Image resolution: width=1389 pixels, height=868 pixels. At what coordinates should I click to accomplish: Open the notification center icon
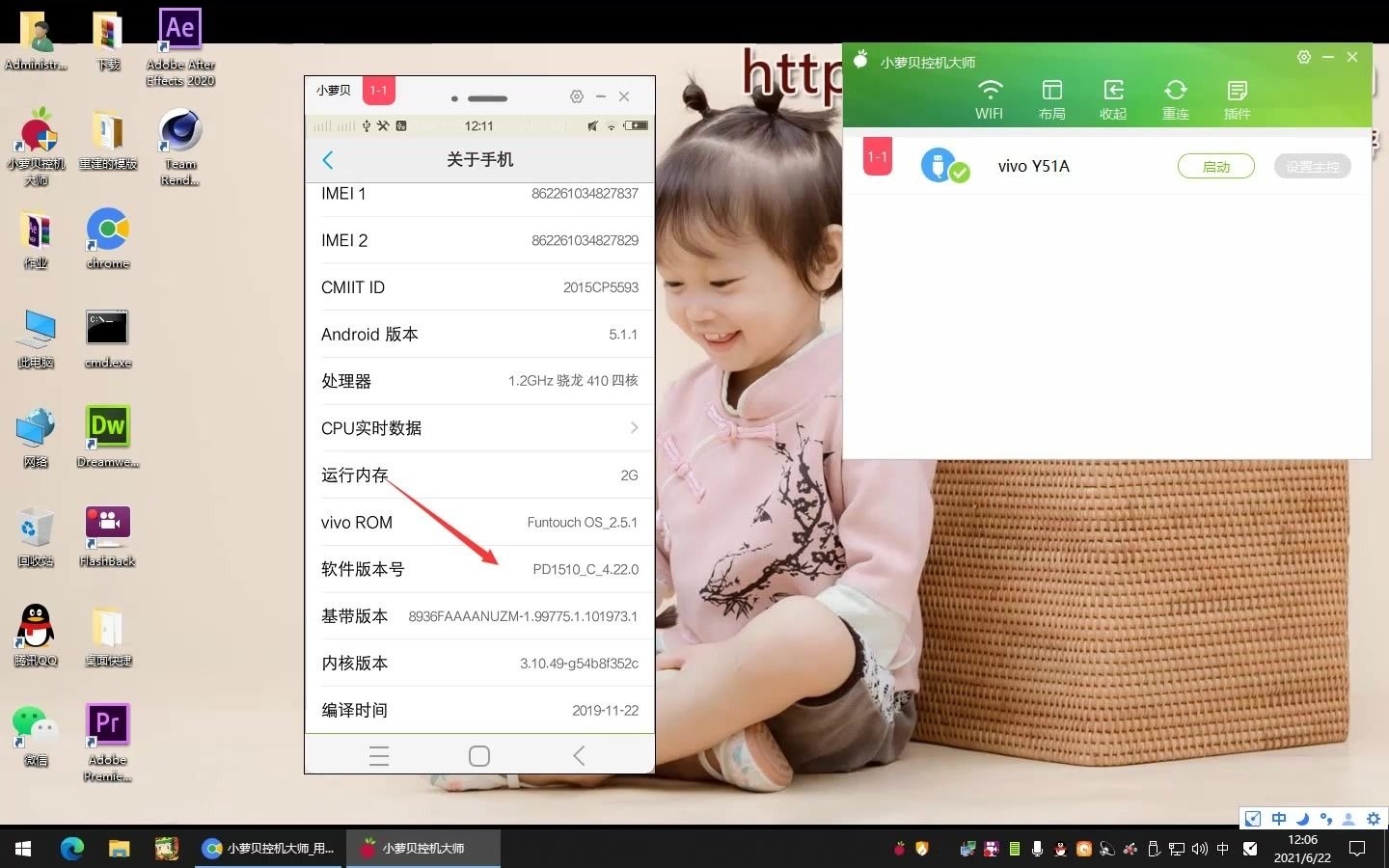pos(1357,849)
